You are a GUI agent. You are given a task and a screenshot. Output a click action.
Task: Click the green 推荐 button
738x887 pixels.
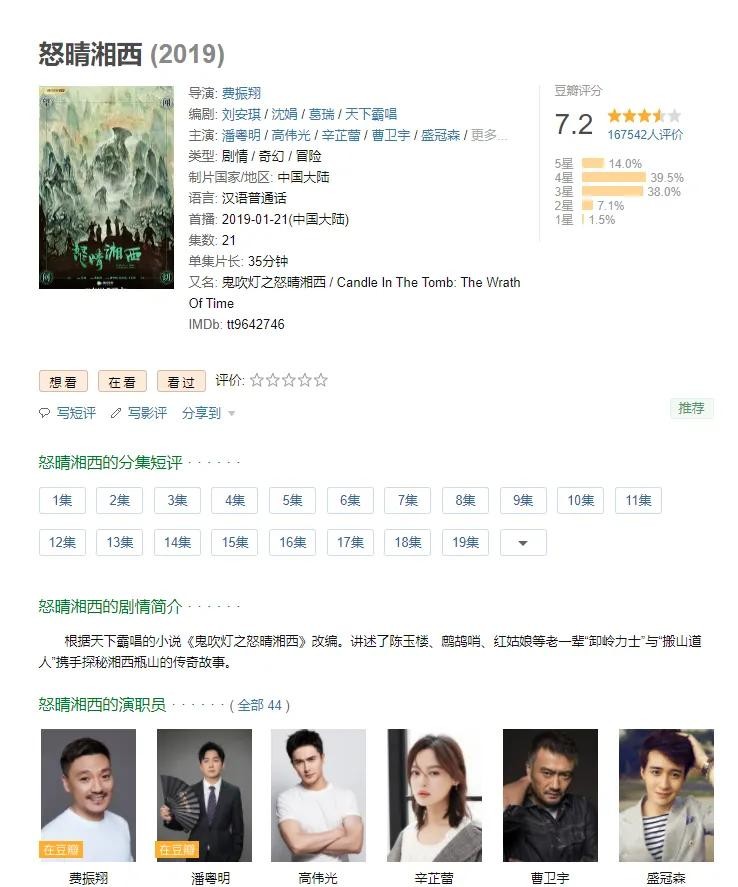(x=691, y=408)
